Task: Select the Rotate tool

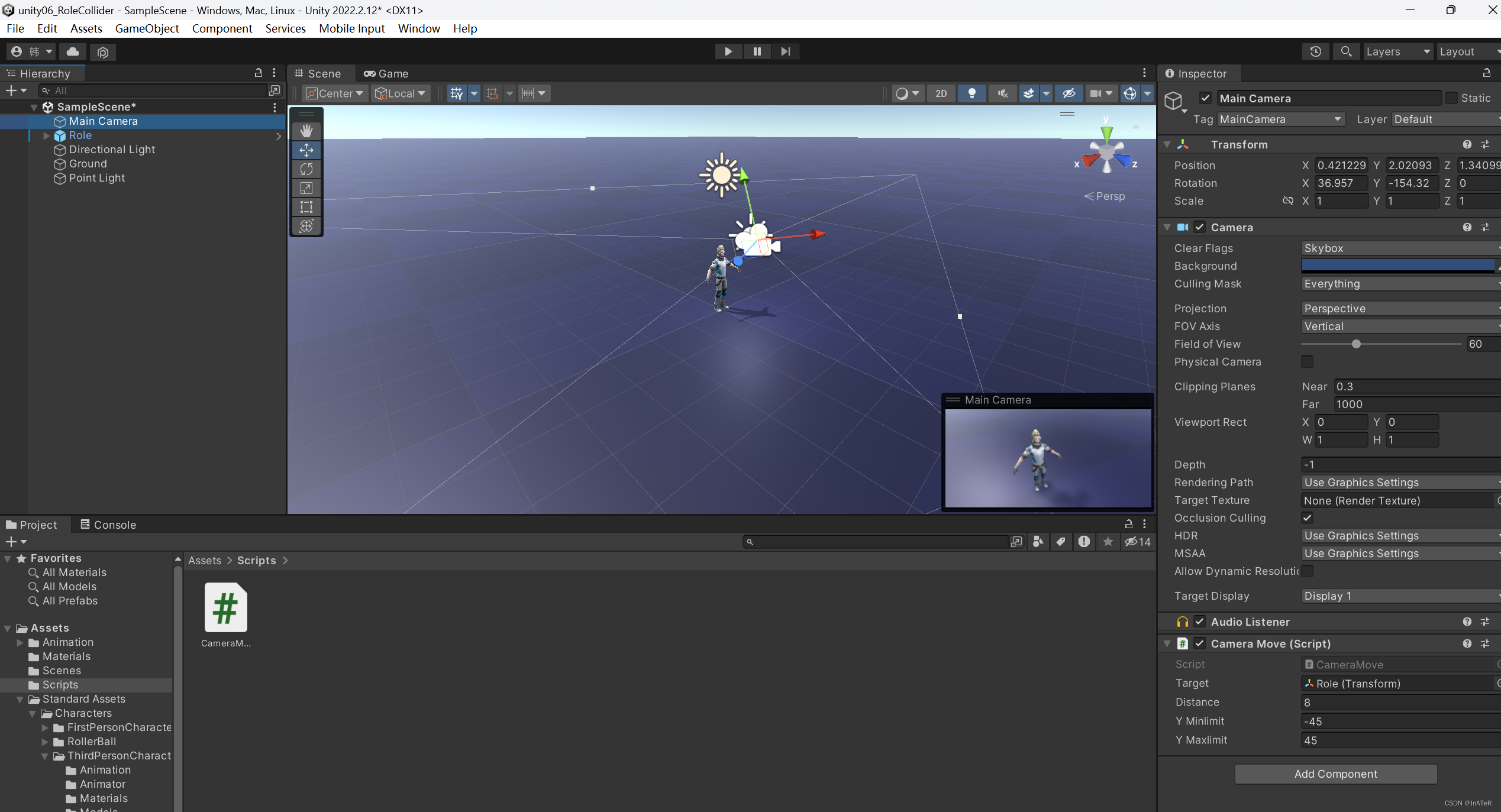Action: coord(306,169)
